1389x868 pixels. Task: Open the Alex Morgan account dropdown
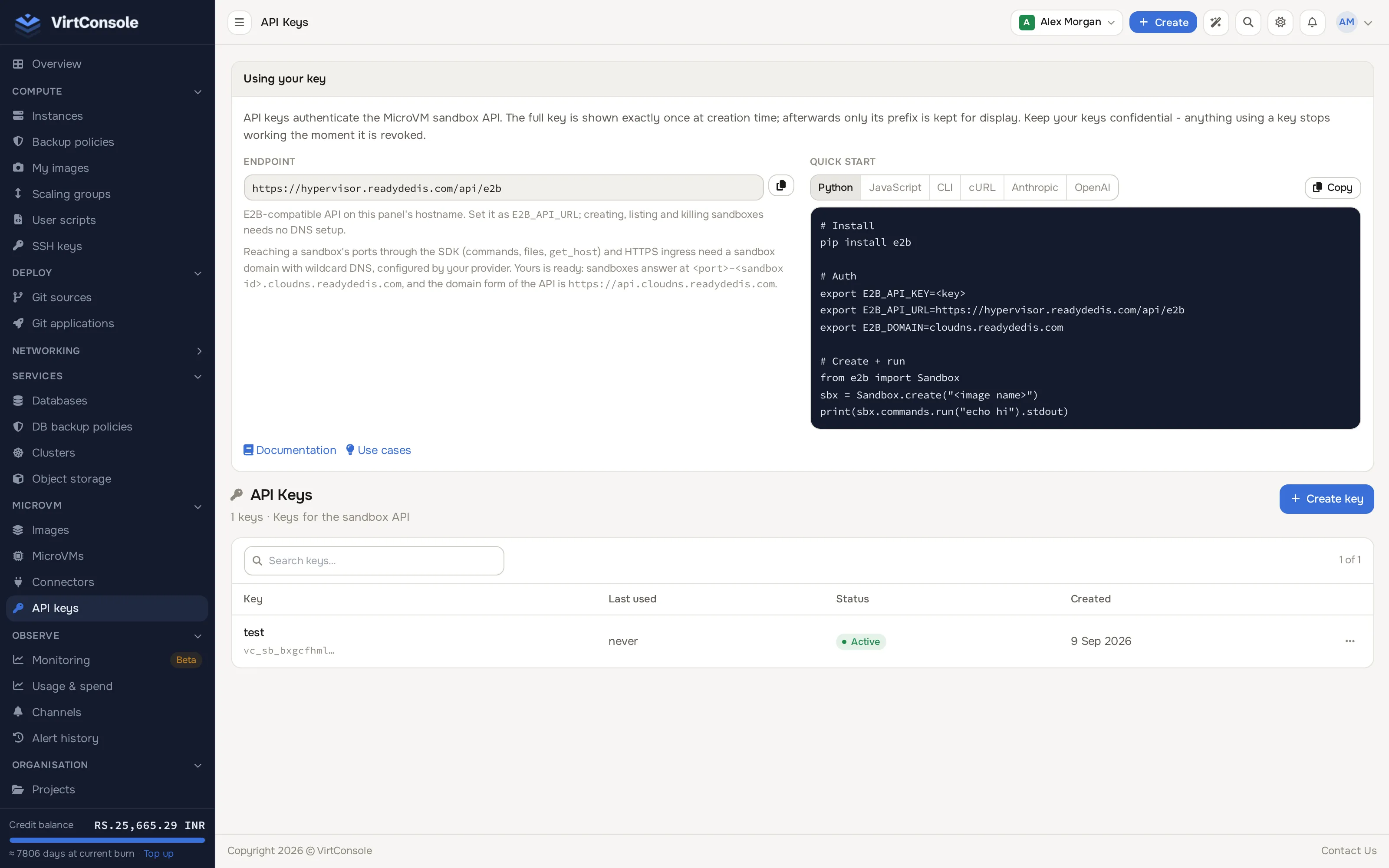[x=1066, y=23]
